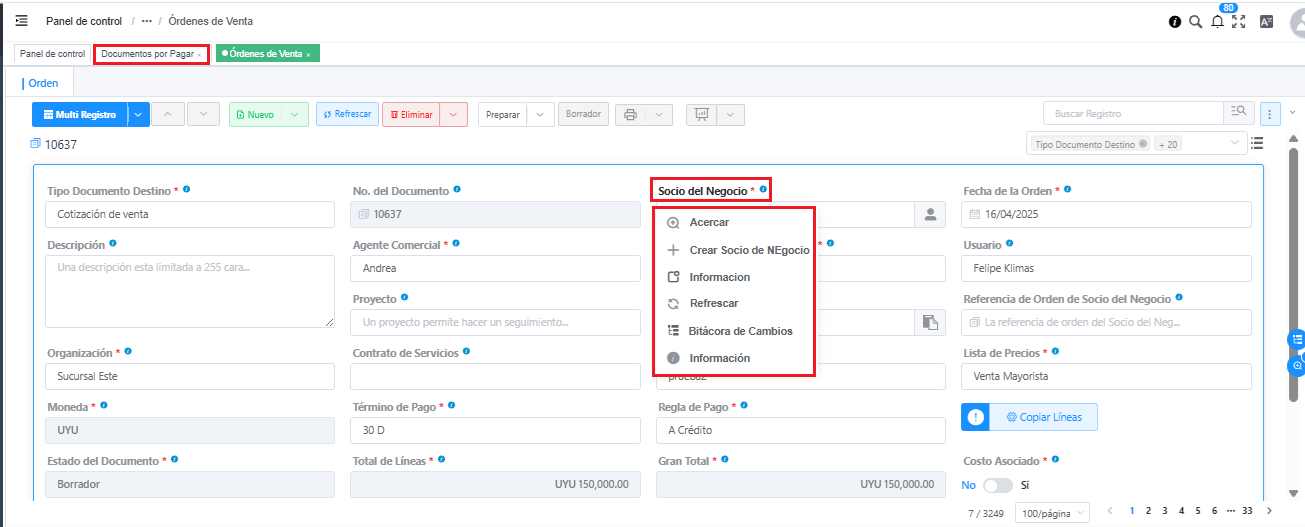Select Crear Socio de Negocio menu option
This screenshot has height=527, width=1305.
748,250
